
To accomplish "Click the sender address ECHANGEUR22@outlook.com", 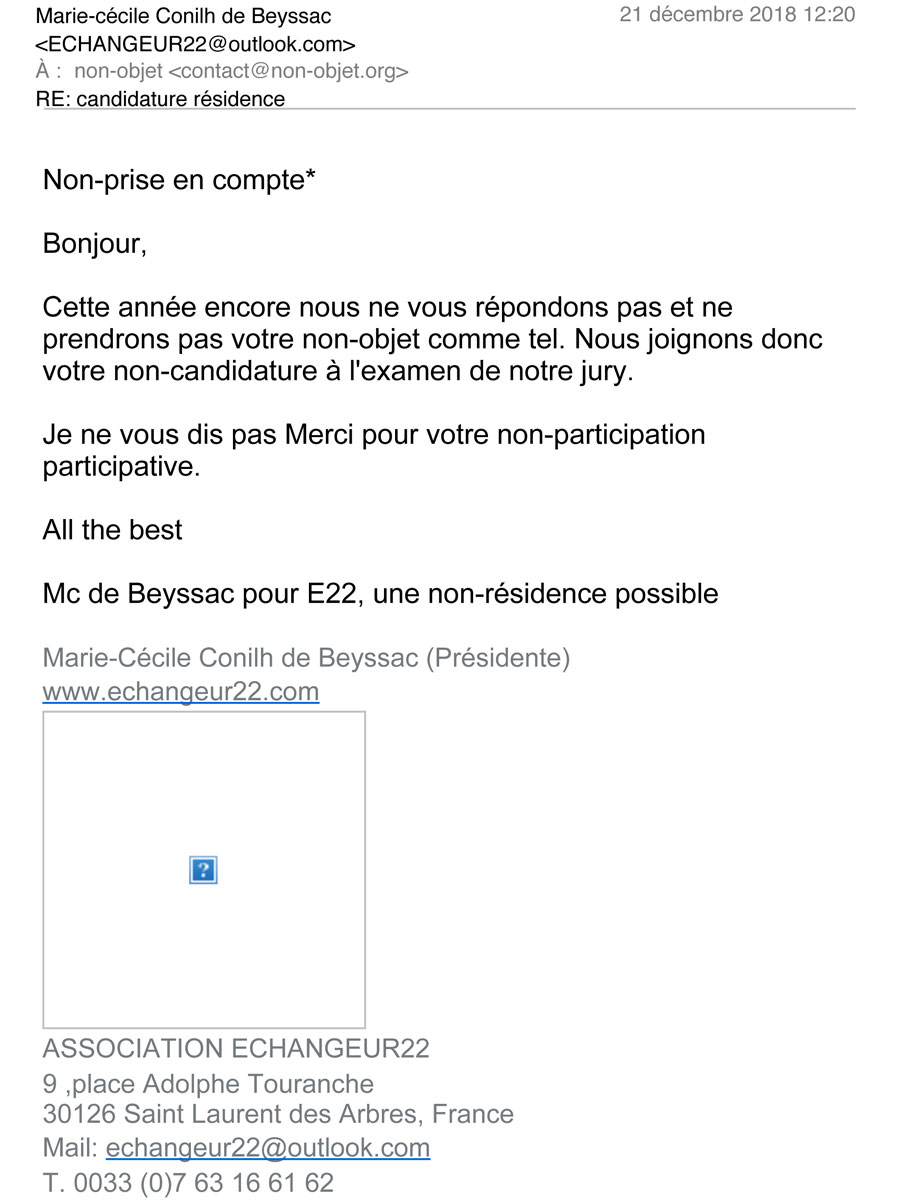I will pos(195,44).
